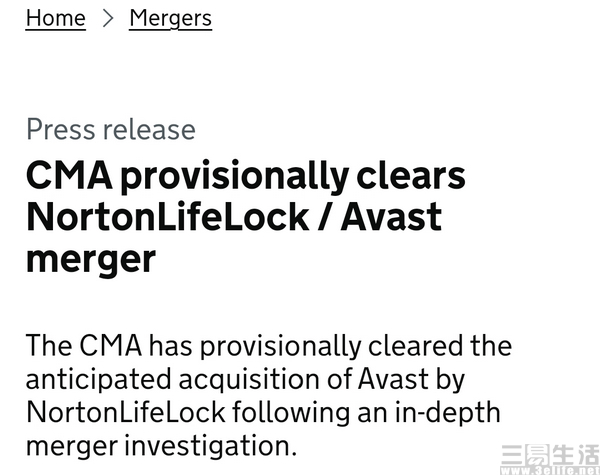Click 'Avast by' in the summary paragraph
This screenshot has width=600, height=475.
click(x=412, y=380)
